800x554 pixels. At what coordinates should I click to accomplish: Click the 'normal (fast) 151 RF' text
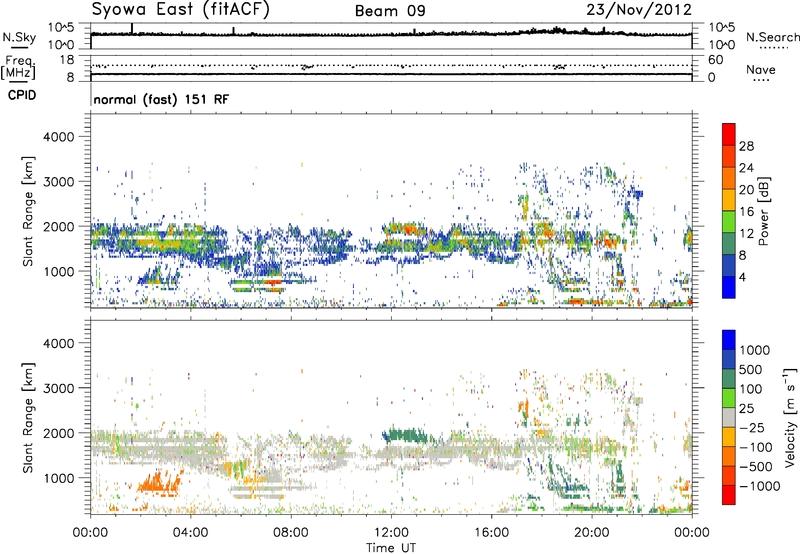161,99
